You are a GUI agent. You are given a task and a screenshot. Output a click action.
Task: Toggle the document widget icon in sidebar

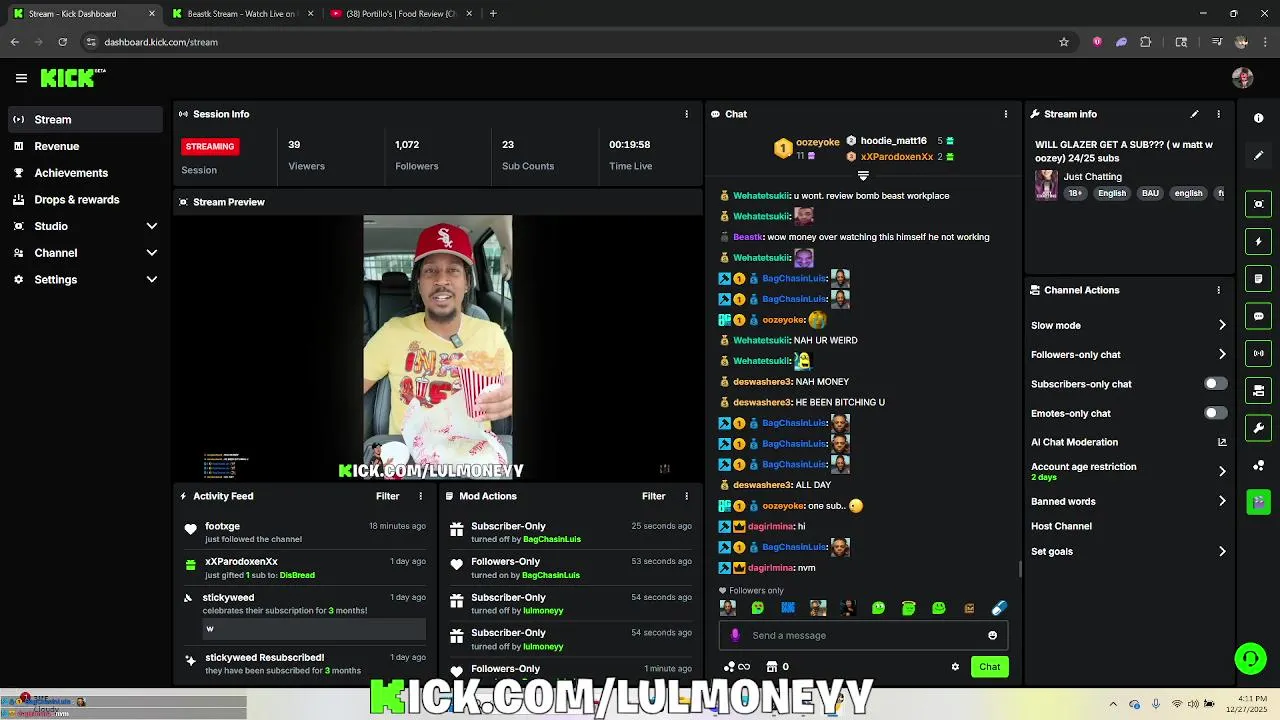(1259, 278)
